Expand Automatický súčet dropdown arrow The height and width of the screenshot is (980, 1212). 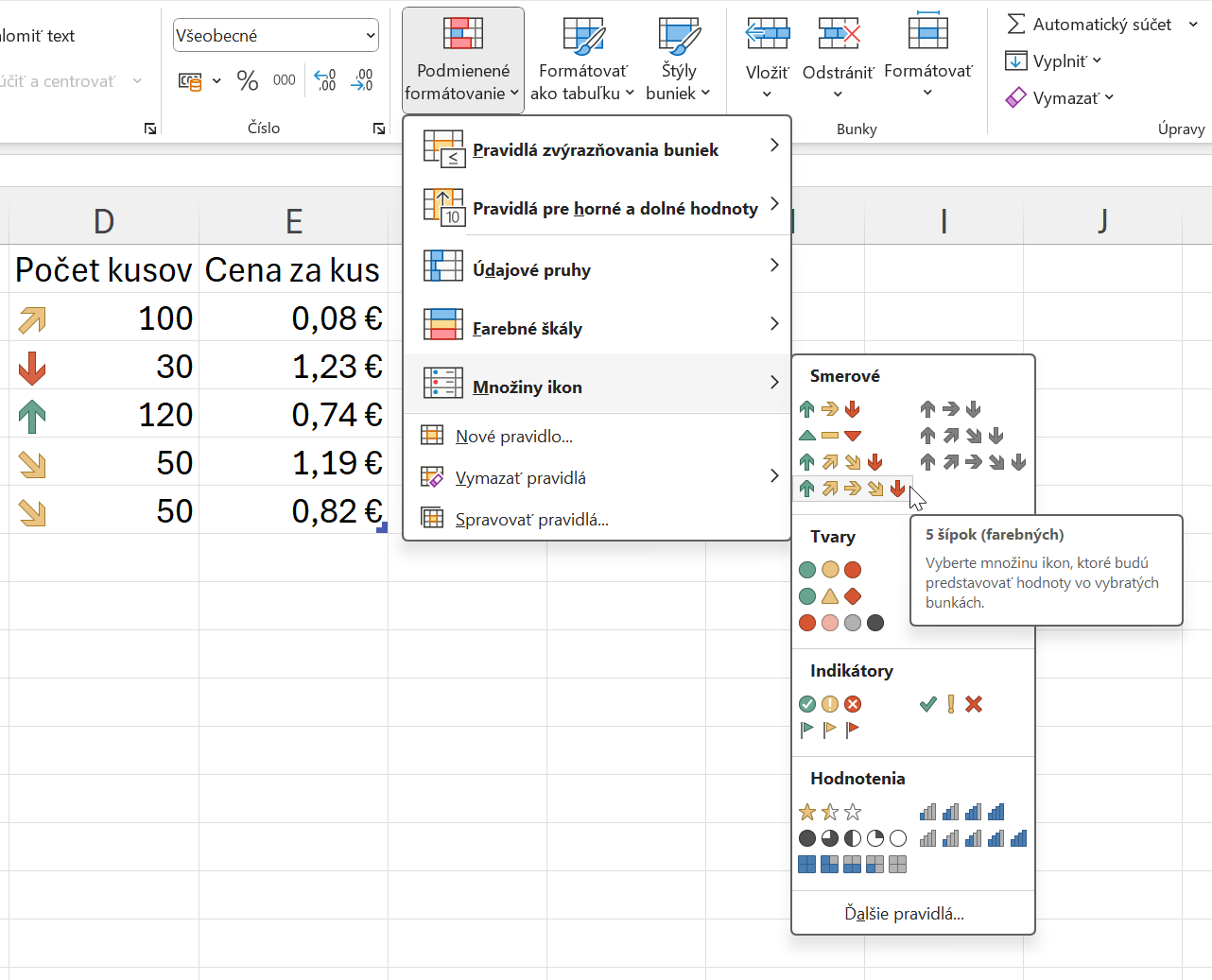pos(1193,24)
